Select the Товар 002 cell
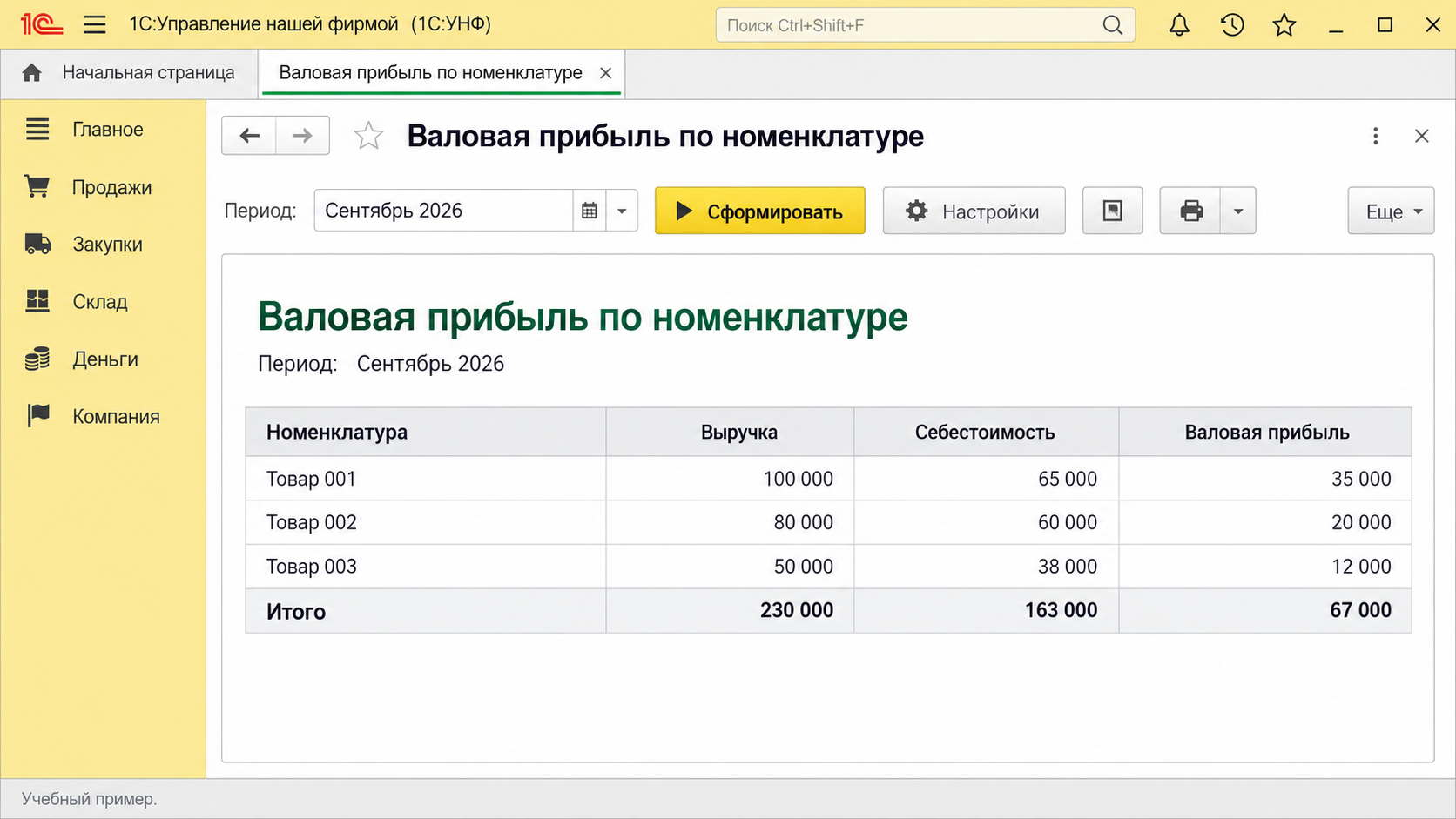 (x=426, y=522)
